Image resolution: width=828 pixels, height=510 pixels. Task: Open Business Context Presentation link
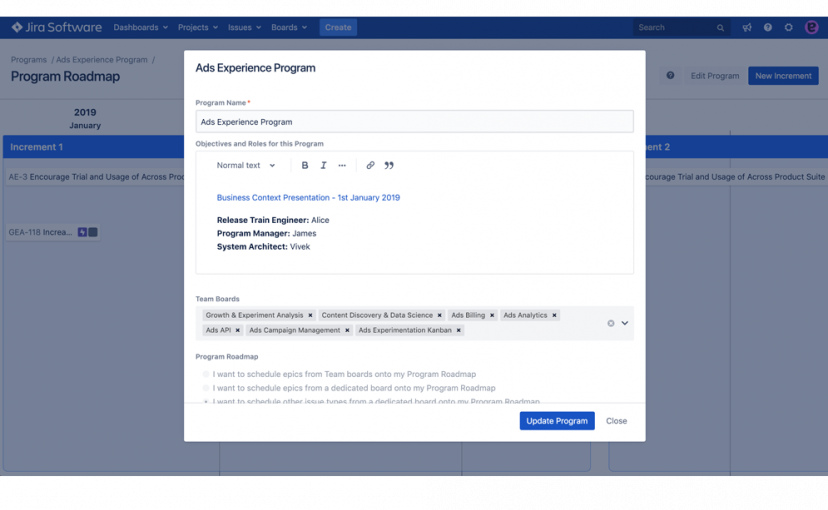pos(308,197)
